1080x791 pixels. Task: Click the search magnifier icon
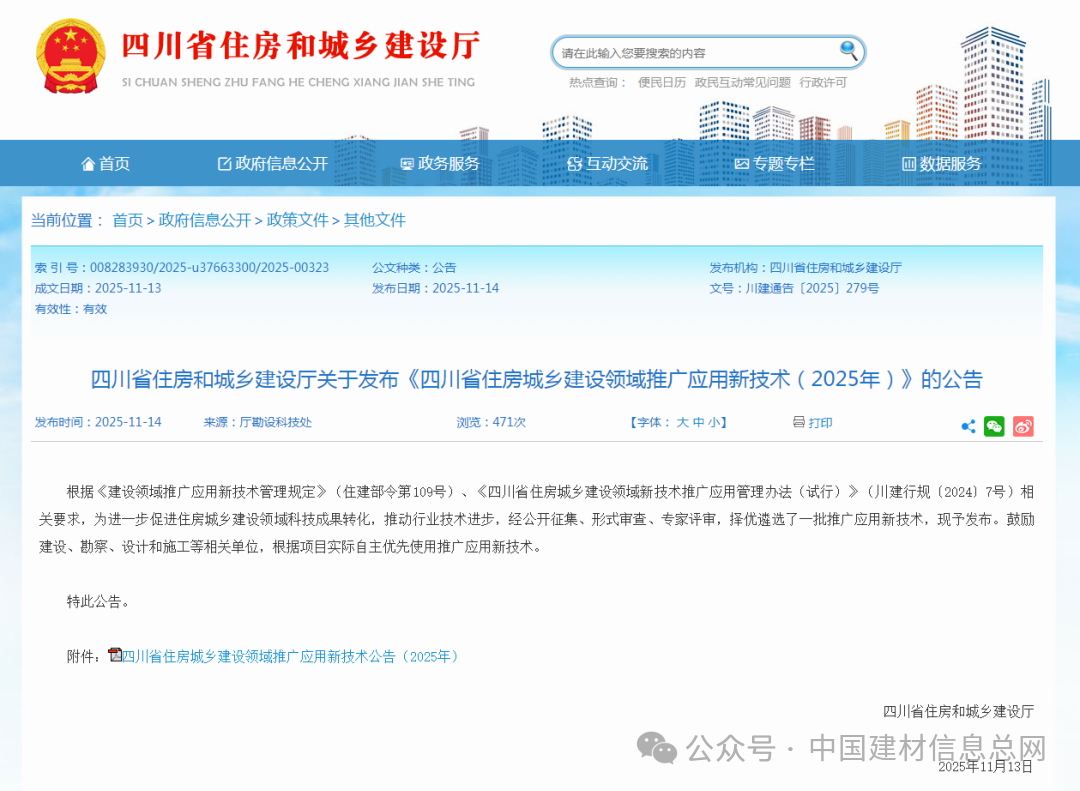848,51
